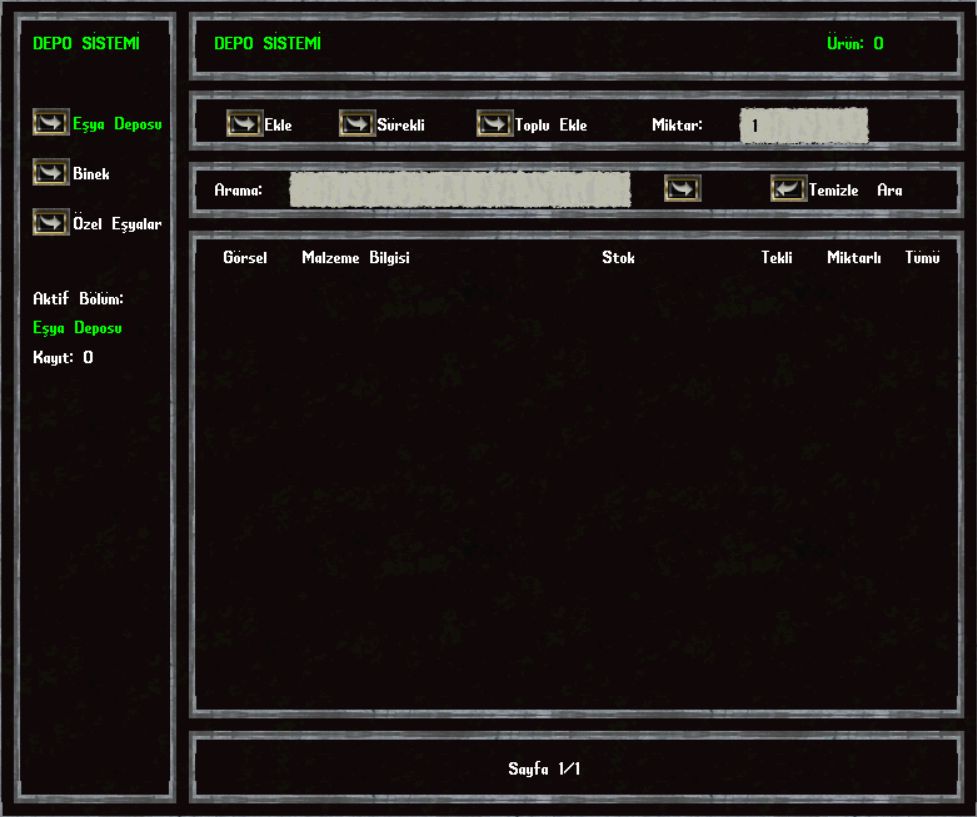
Task: Focus the Miktar quantity input field
Action: click(x=804, y=125)
